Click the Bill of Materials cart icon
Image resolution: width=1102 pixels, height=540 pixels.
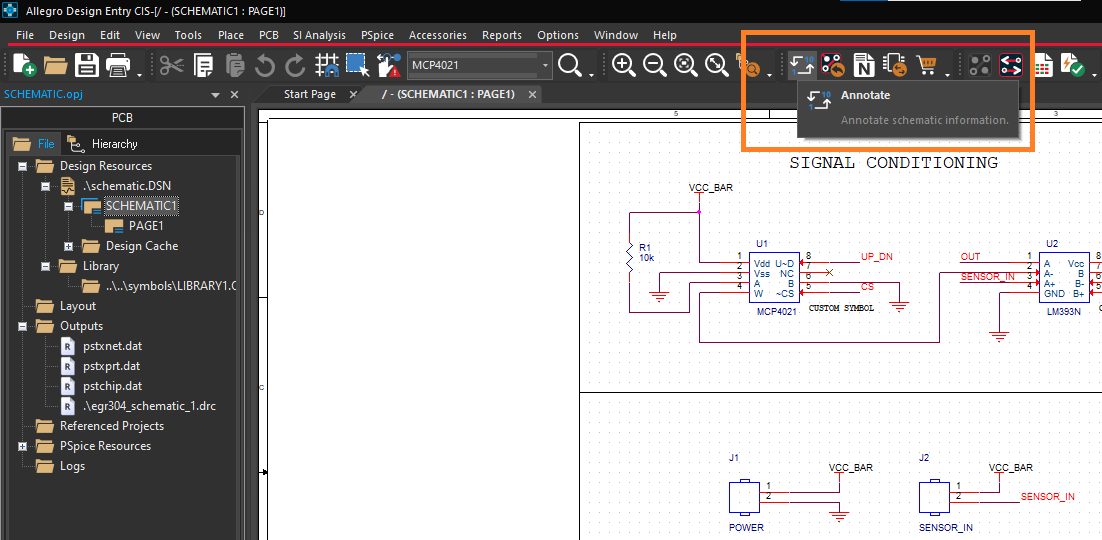click(927, 65)
